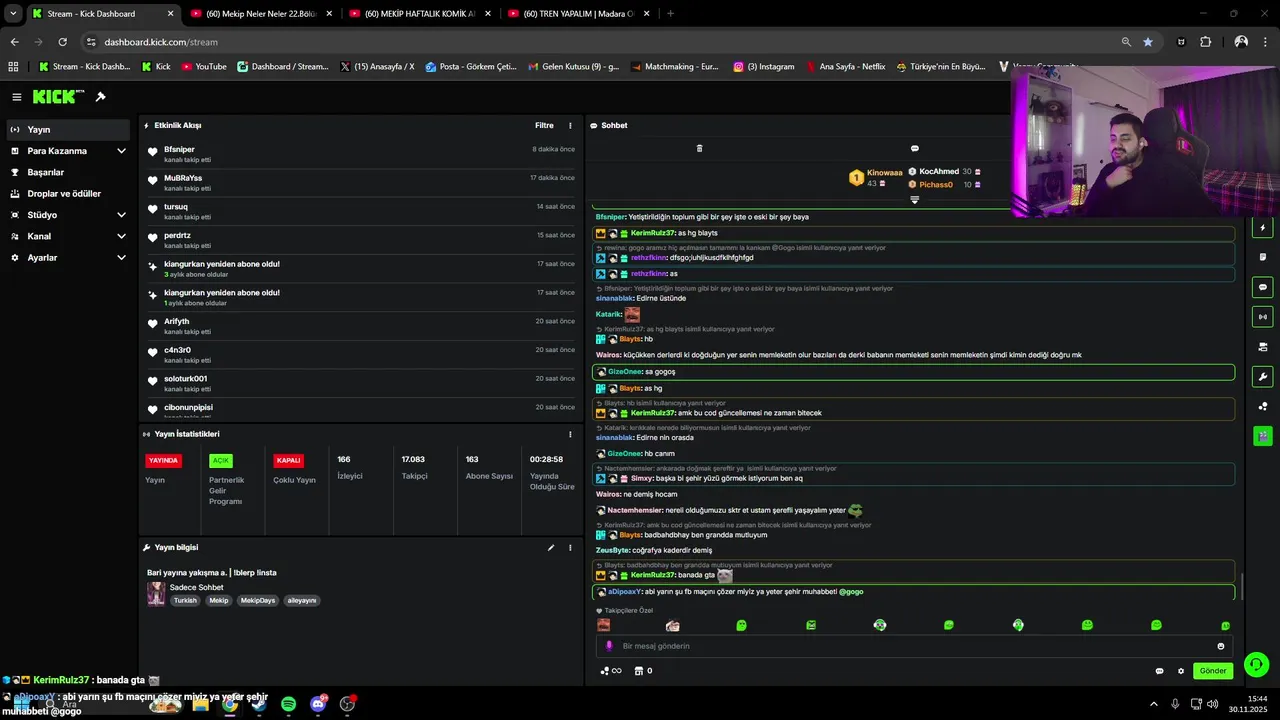
Task: Select Yayın in the sidebar
Action: 68,129
